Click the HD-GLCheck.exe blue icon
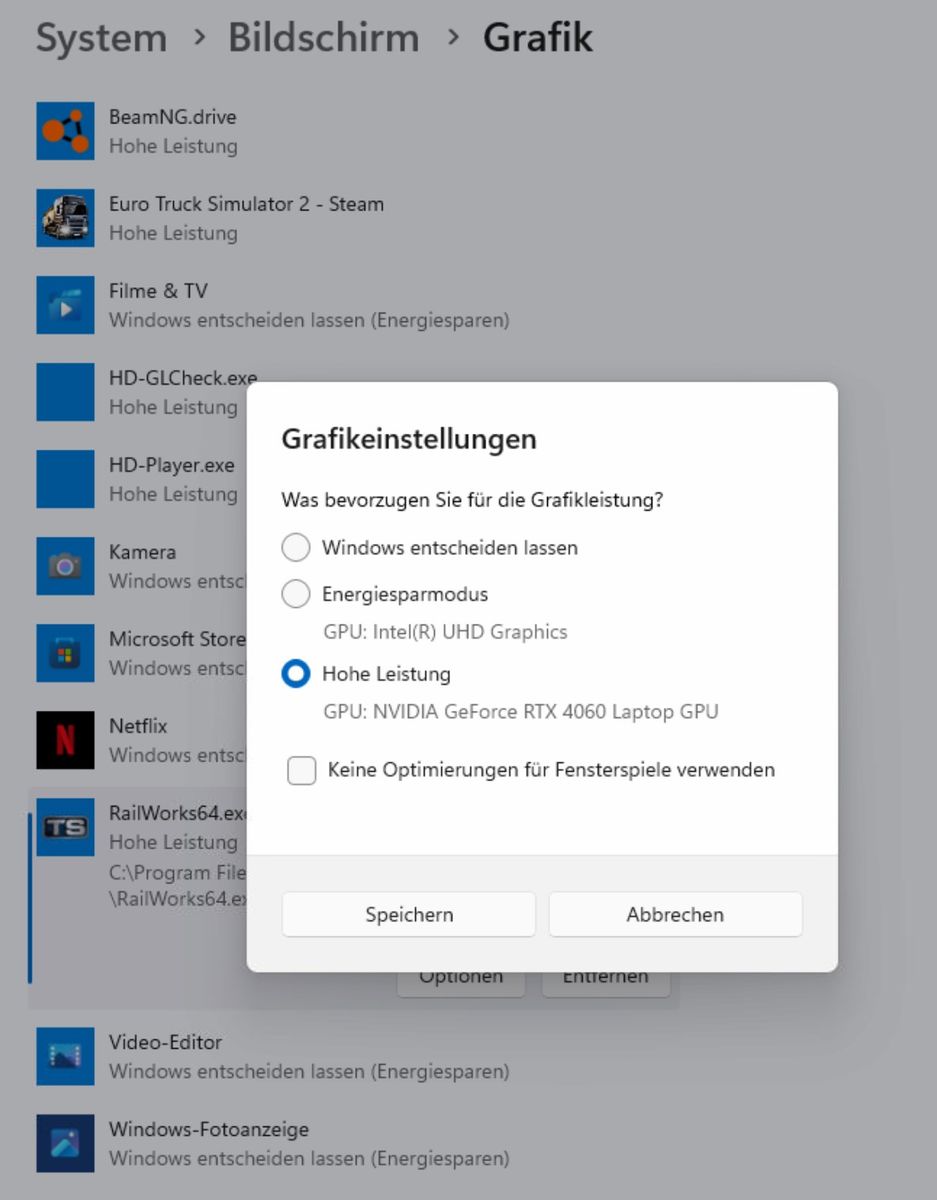Image resolution: width=937 pixels, height=1200 pixels. (65, 392)
